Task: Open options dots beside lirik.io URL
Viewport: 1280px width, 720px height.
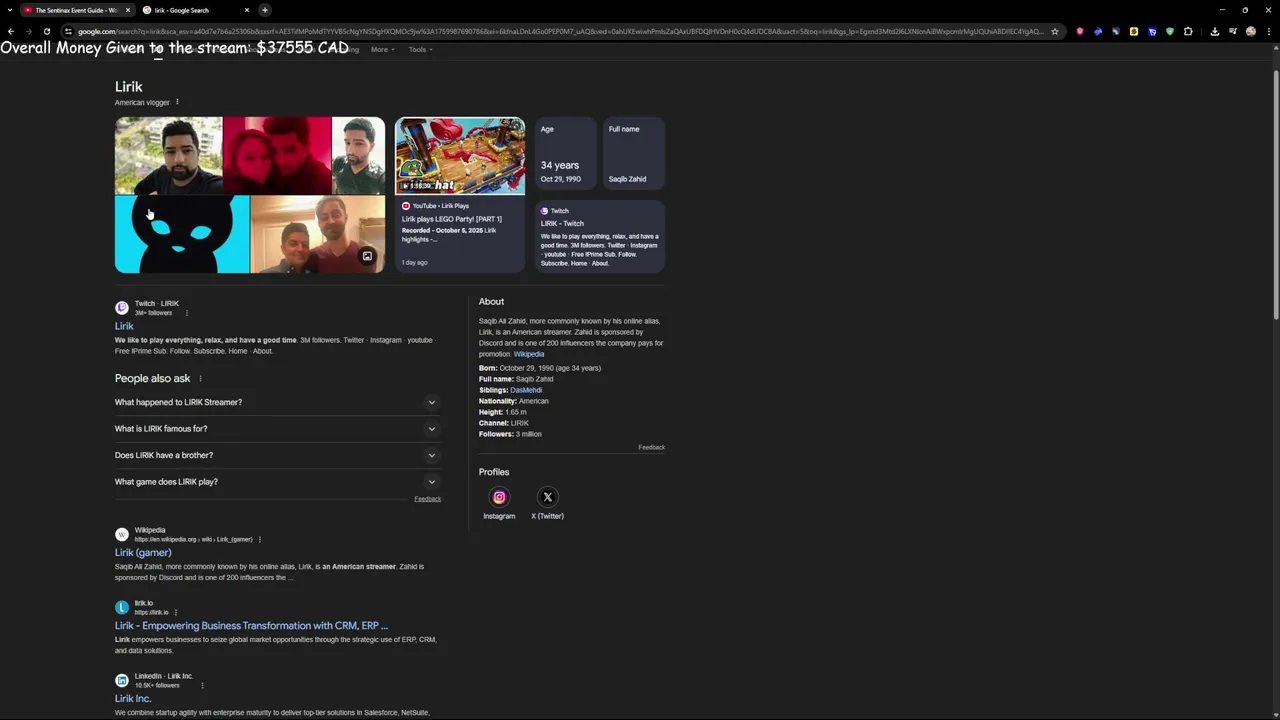Action: tap(176, 613)
